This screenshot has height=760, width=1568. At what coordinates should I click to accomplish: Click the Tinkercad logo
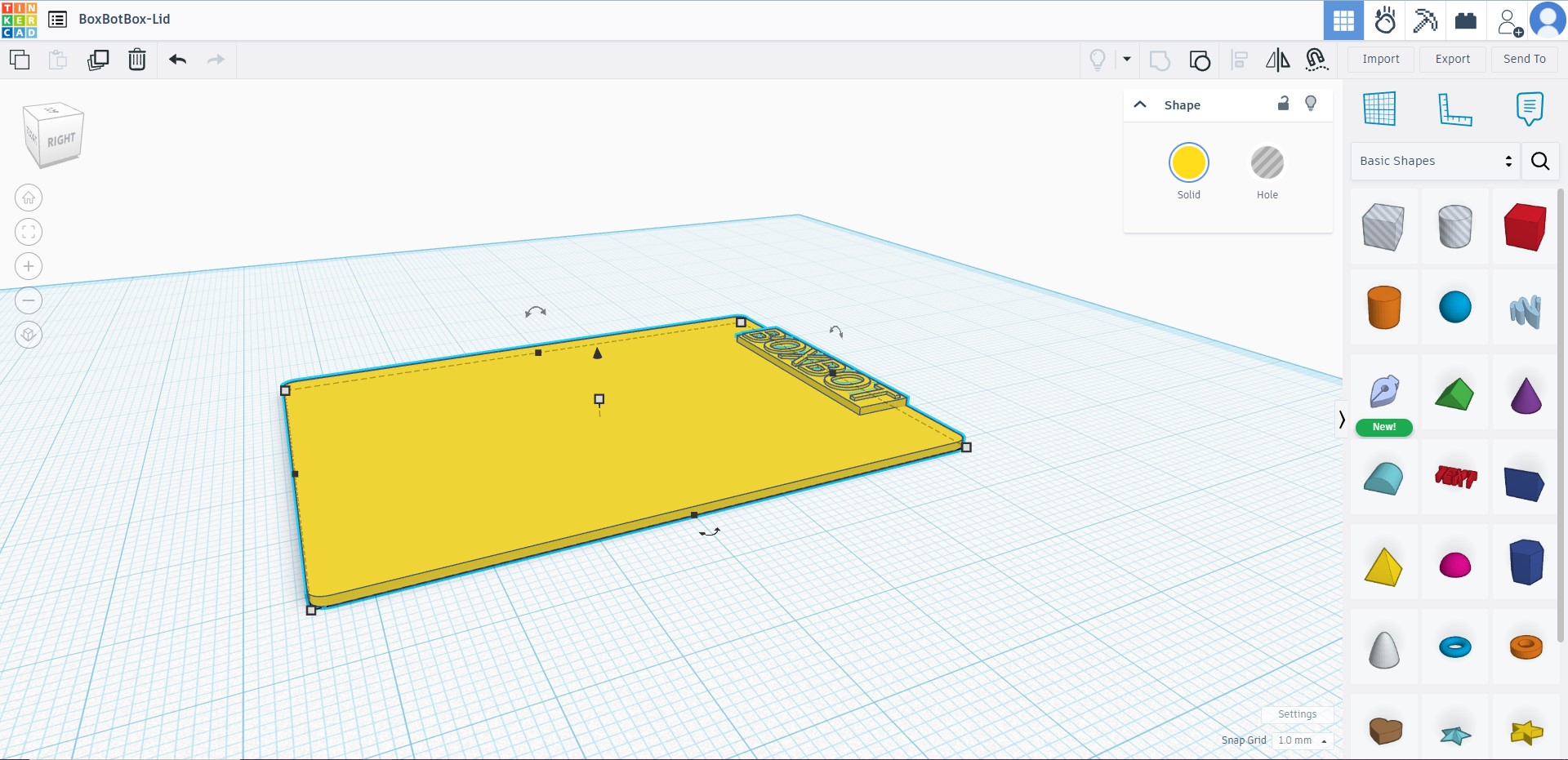(20, 20)
